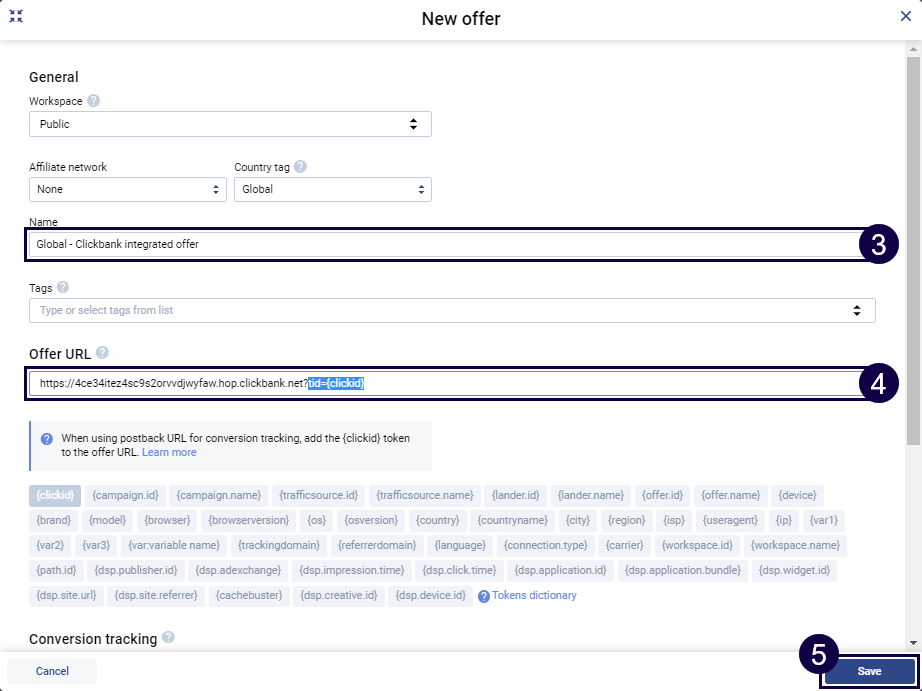Click the collapse window icon in top-left

16,17
